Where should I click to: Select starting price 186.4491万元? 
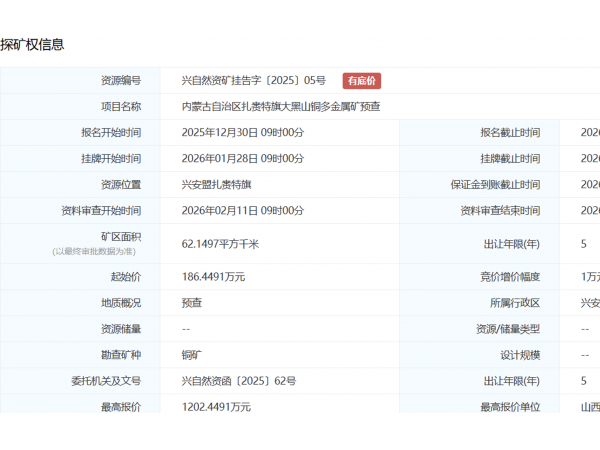(213, 276)
